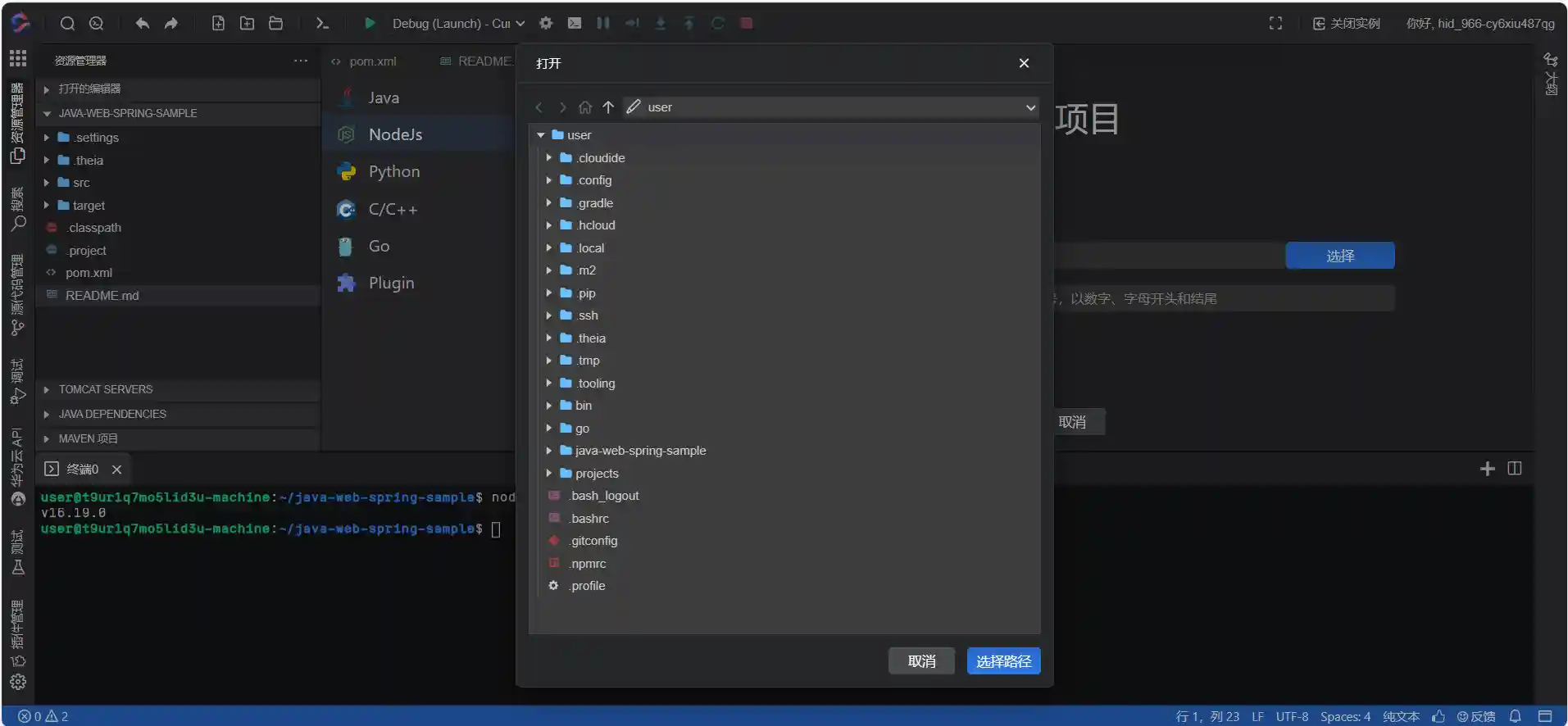The width and height of the screenshot is (1568, 726).
Task: Click 取消 button in open dialog
Action: point(921,661)
